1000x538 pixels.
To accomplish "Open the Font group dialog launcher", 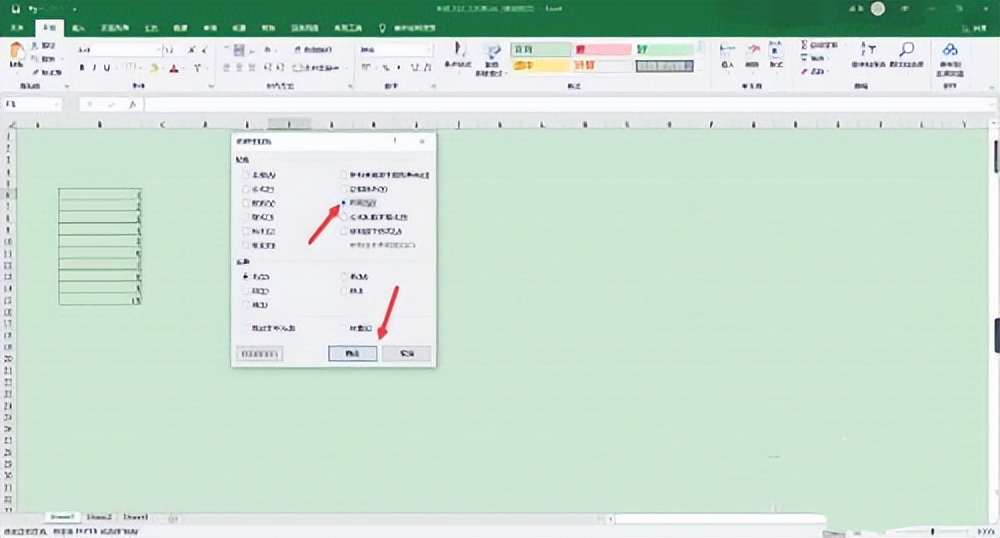I will pyautogui.click(x=211, y=86).
